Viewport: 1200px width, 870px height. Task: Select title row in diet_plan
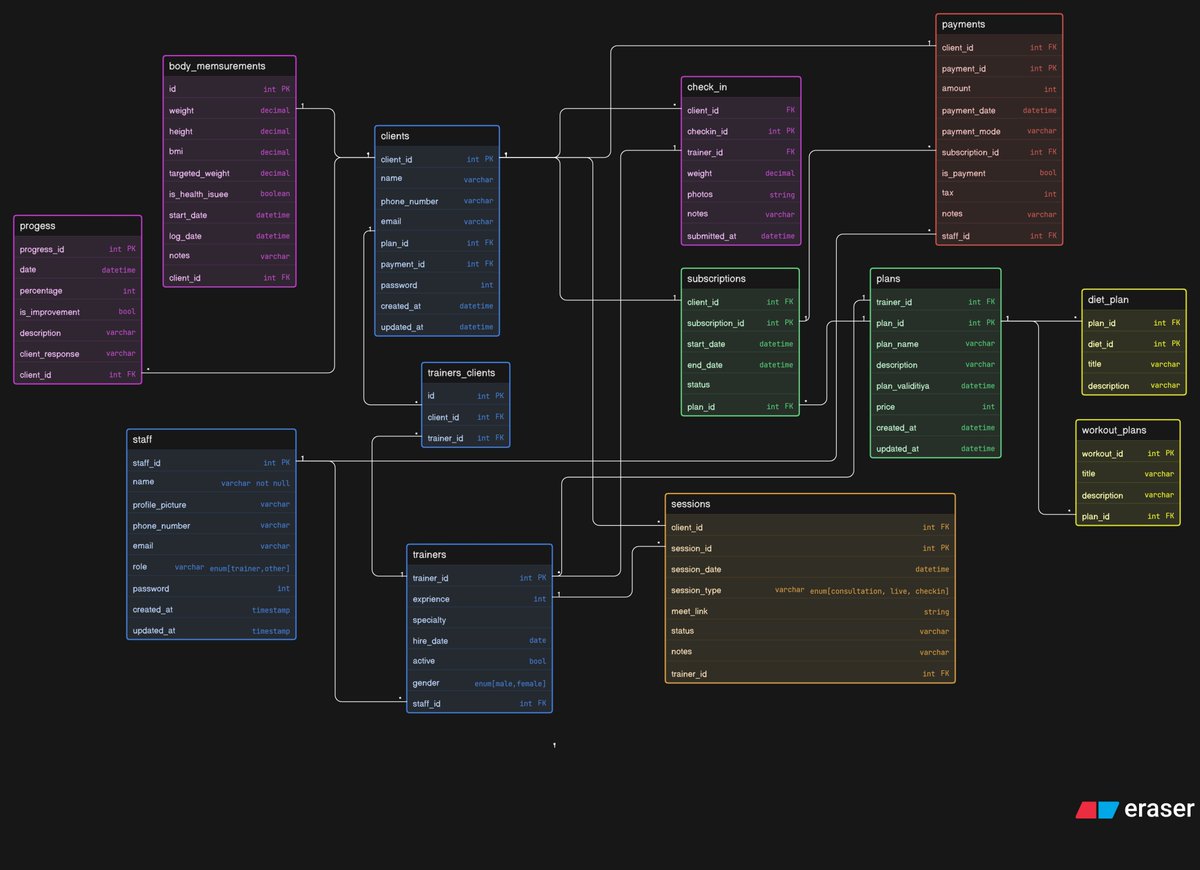pyautogui.click(x=1134, y=365)
